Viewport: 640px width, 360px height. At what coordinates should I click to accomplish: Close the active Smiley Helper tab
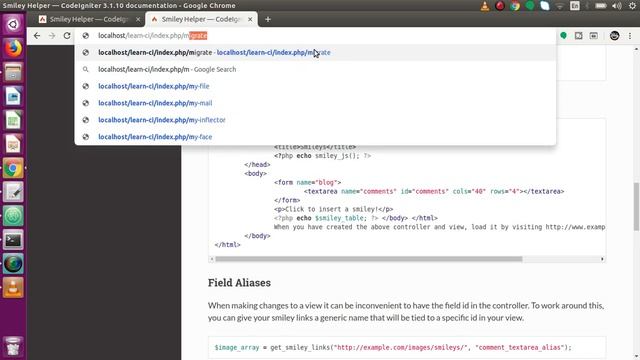pos(250,19)
